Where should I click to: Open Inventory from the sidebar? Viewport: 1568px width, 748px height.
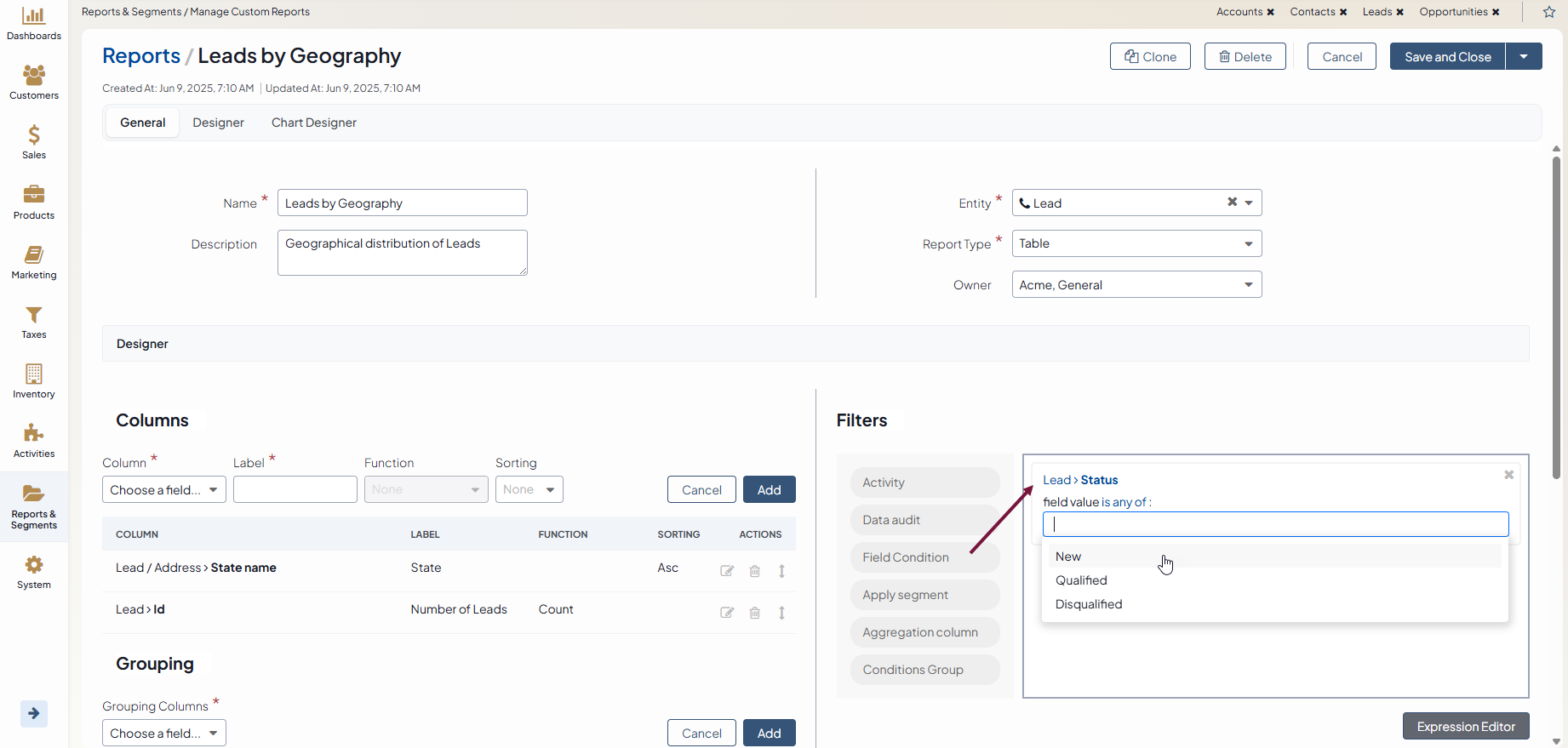34,381
